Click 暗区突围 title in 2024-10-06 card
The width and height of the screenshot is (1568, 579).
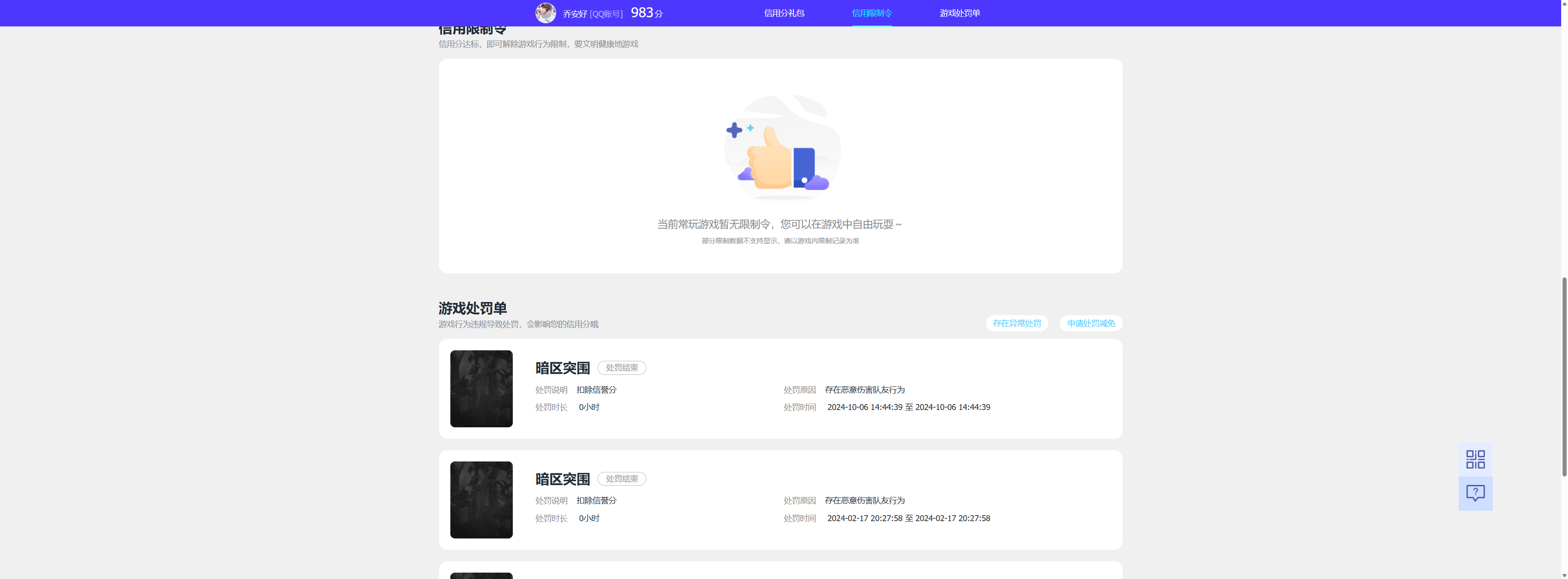(562, 368)
